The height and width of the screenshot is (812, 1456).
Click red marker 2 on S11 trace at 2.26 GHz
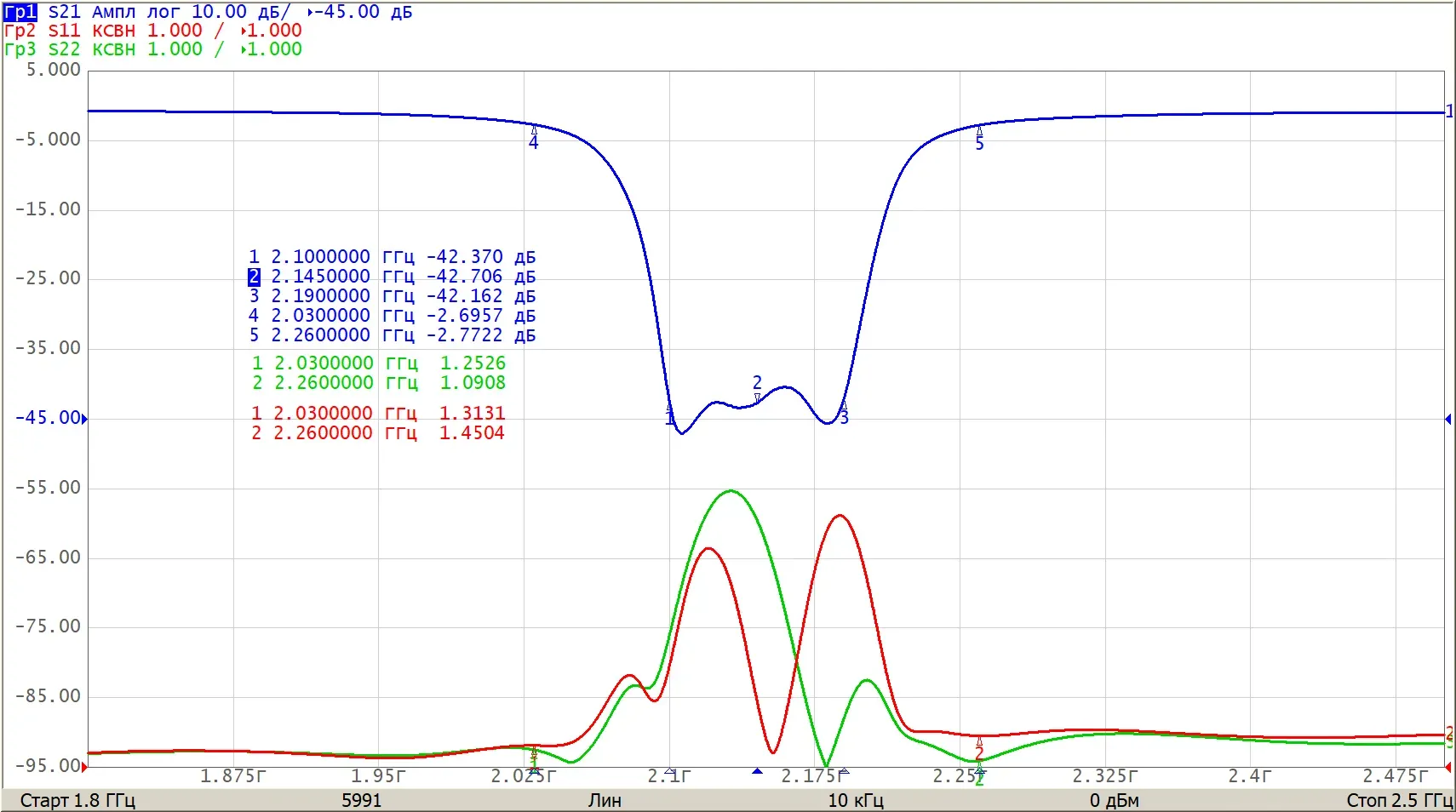point(979,748)
